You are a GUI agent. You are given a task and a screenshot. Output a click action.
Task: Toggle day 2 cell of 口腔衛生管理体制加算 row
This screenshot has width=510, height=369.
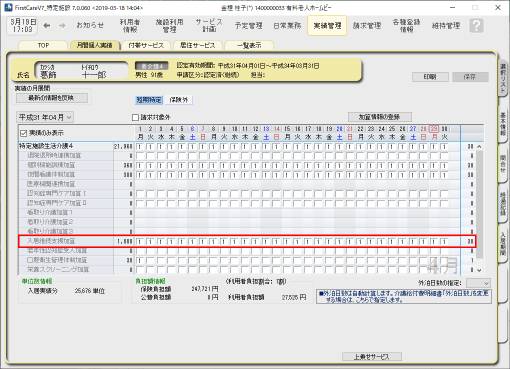tap(151, 260)
